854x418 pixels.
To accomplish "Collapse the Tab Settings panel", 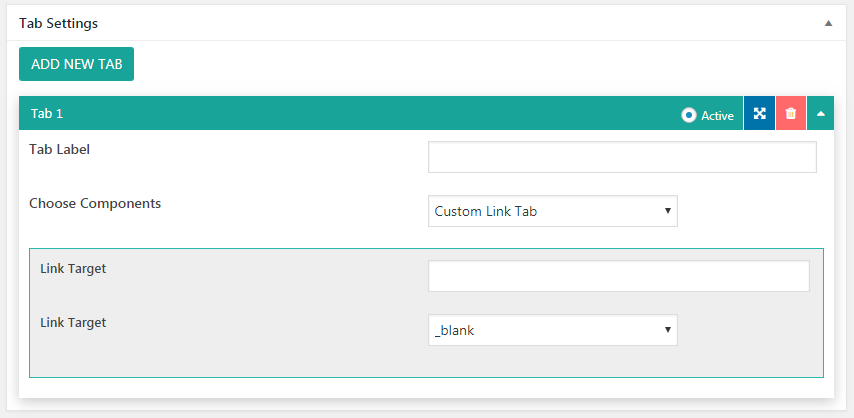I will click(828, 23).
